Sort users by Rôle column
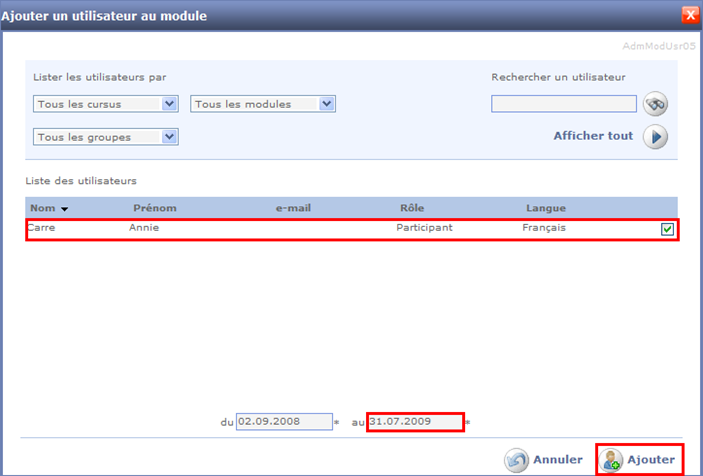 [x=412, y=208]
